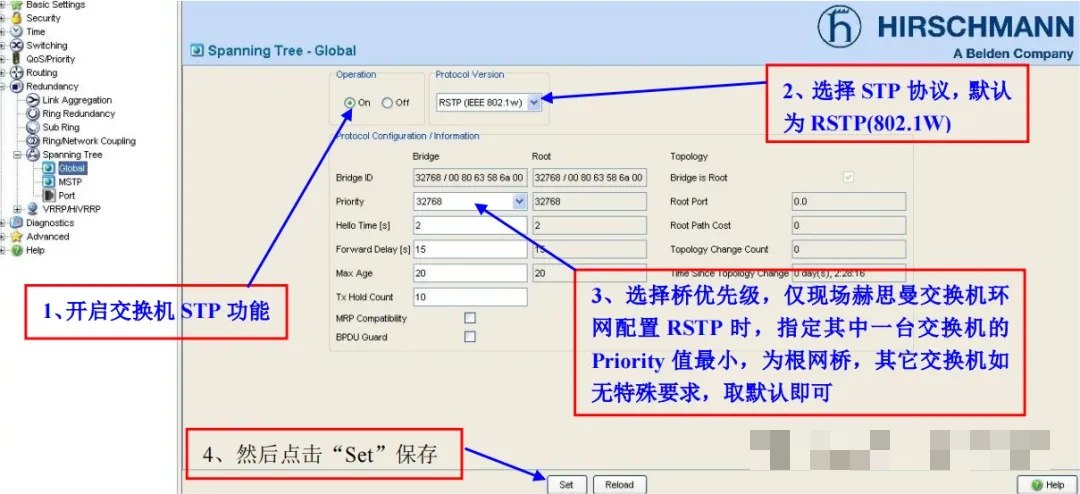Click the VRRP/HiVRRP icon
This screenshot has width=1080, height=494.
click(x=32, y=209)
